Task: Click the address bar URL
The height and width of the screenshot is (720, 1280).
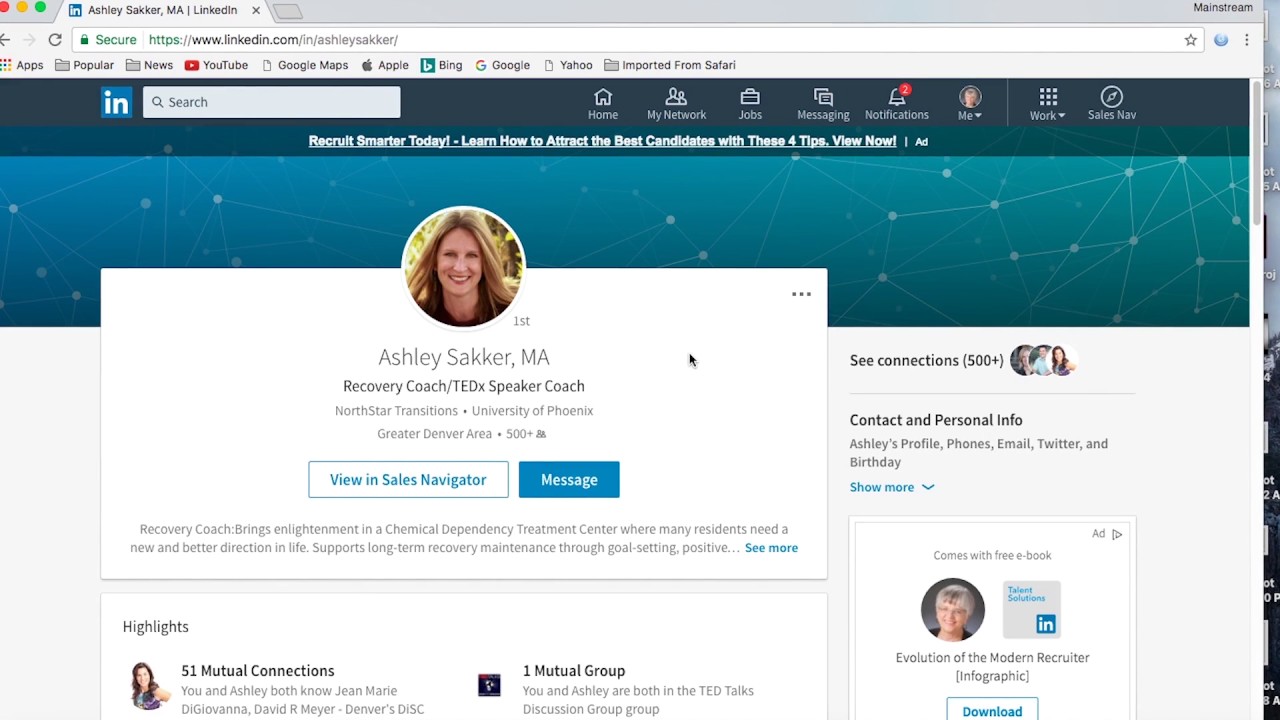Action: [x=273, y=40]
